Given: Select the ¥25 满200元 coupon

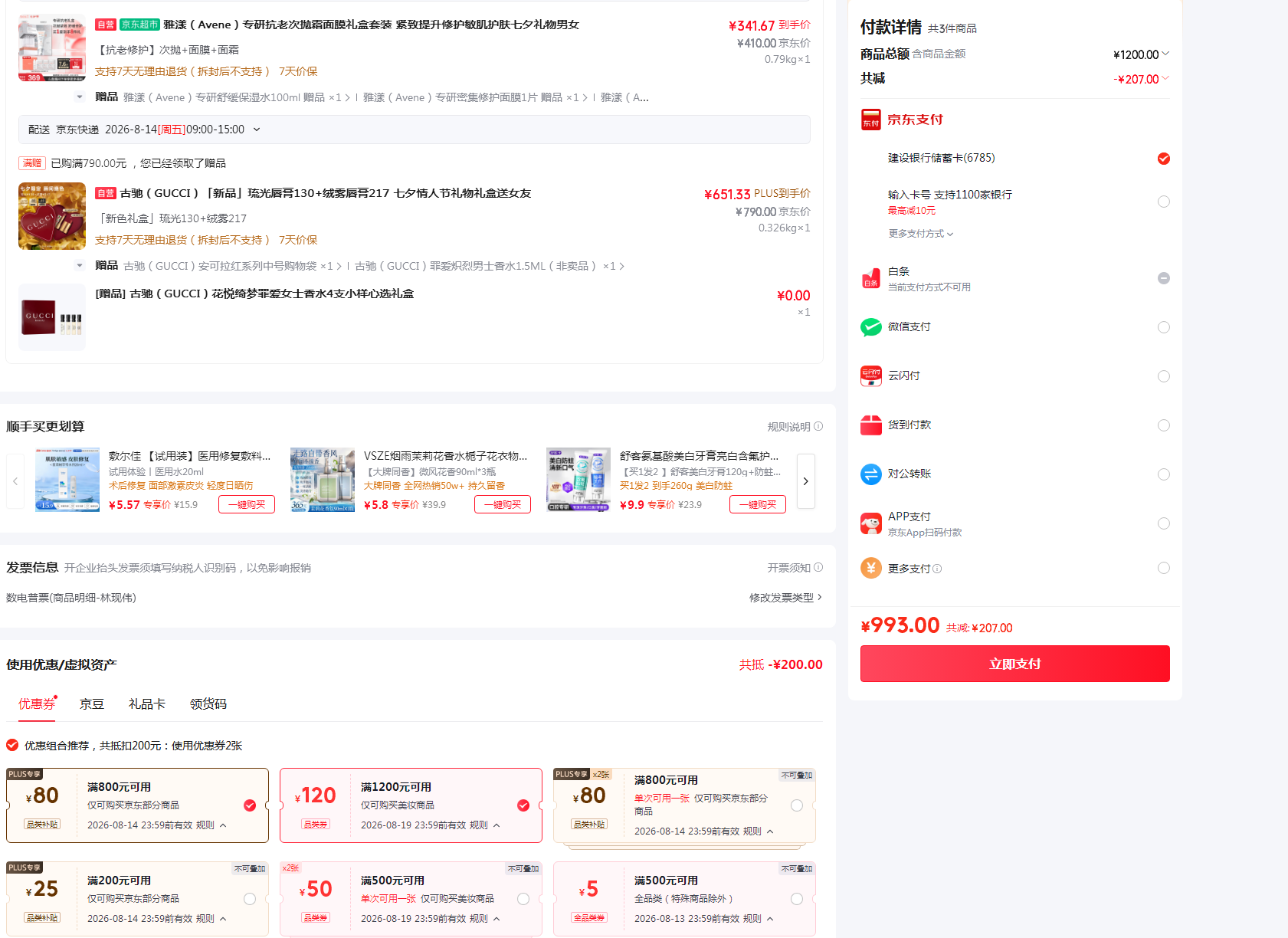Looking at the screenshot, I should pos(250,899).
